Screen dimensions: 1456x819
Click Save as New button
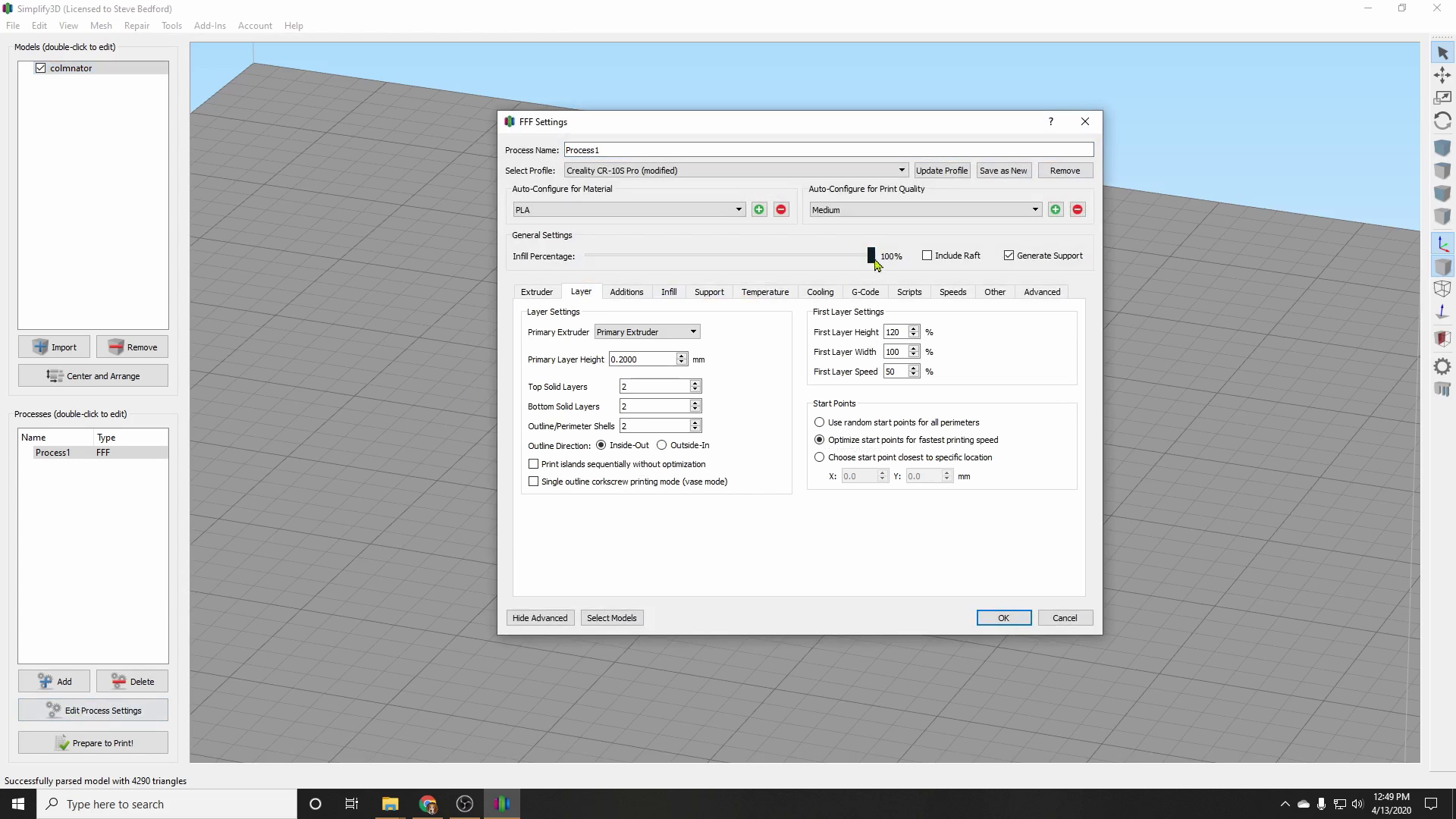coord(1003,171)
